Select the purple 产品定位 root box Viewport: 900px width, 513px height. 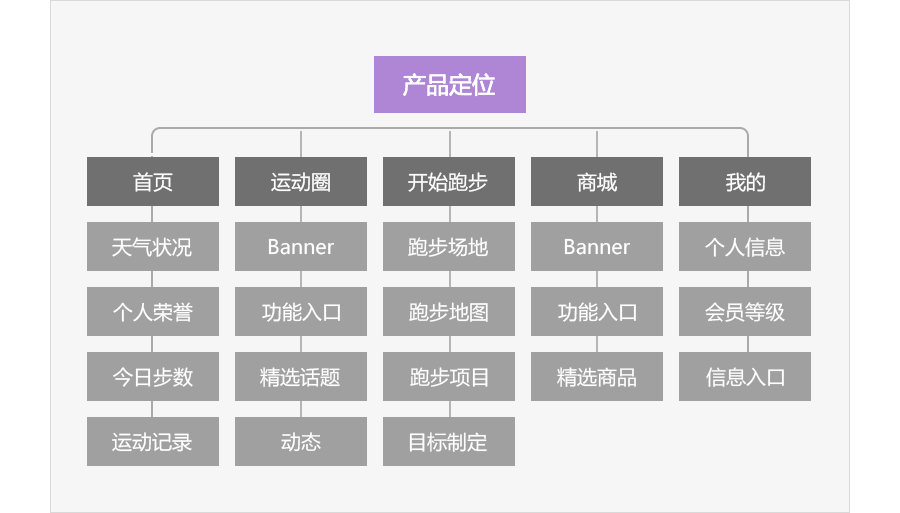coord(449,84)
